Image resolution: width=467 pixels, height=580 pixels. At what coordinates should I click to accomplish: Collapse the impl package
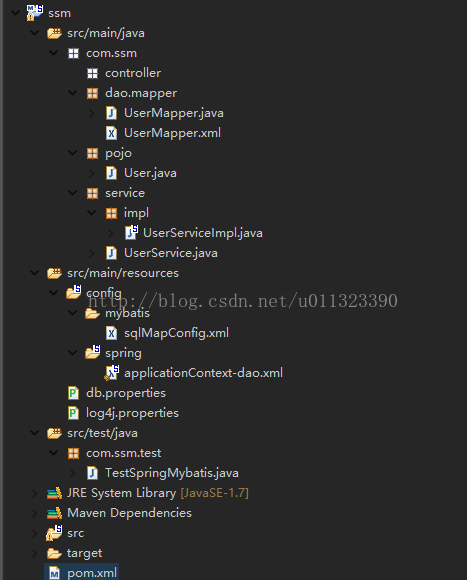click(x=92, y=213)
